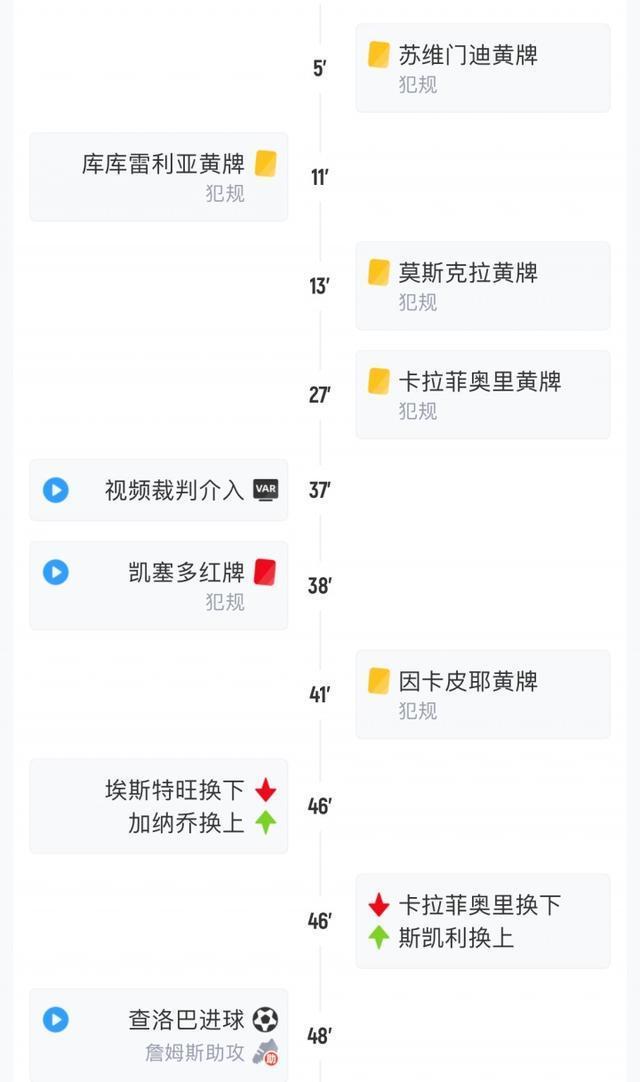640x1082 pixels.
Task: Play the 凯塞多 red card video
Action: pos(55,572)
